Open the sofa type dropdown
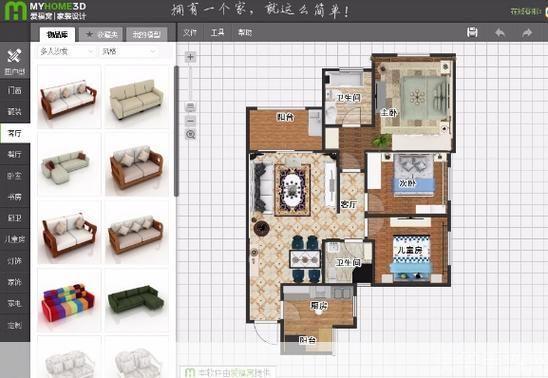 pyautogui.click(x=66, y=52)
